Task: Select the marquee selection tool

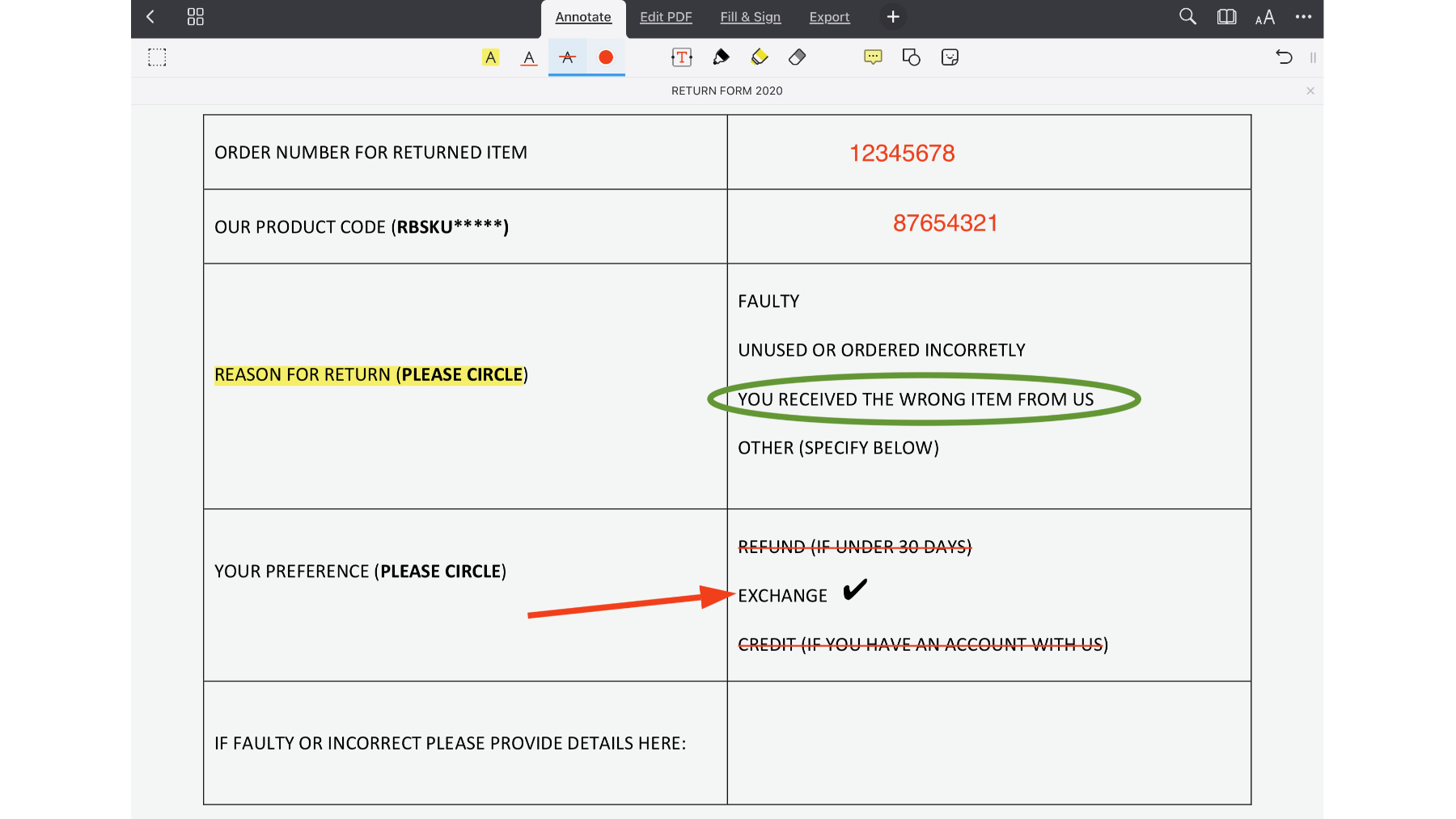Action: click(157, 57)
